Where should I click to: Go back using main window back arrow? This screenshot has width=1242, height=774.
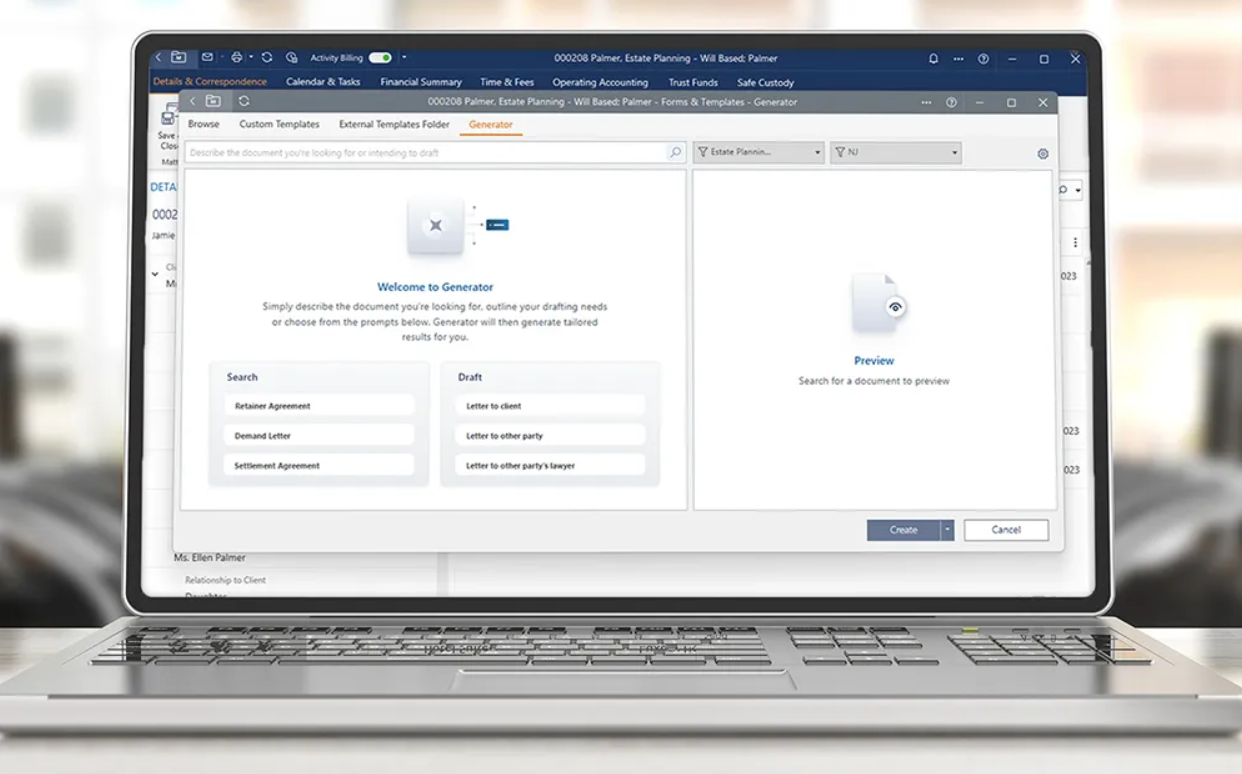pos(158,58)
